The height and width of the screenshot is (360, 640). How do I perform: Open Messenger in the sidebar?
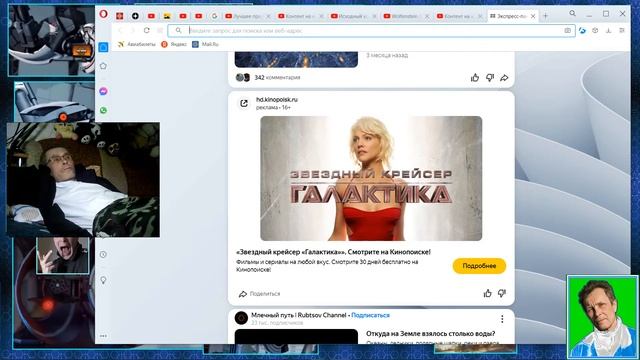[x=103, y=91]
